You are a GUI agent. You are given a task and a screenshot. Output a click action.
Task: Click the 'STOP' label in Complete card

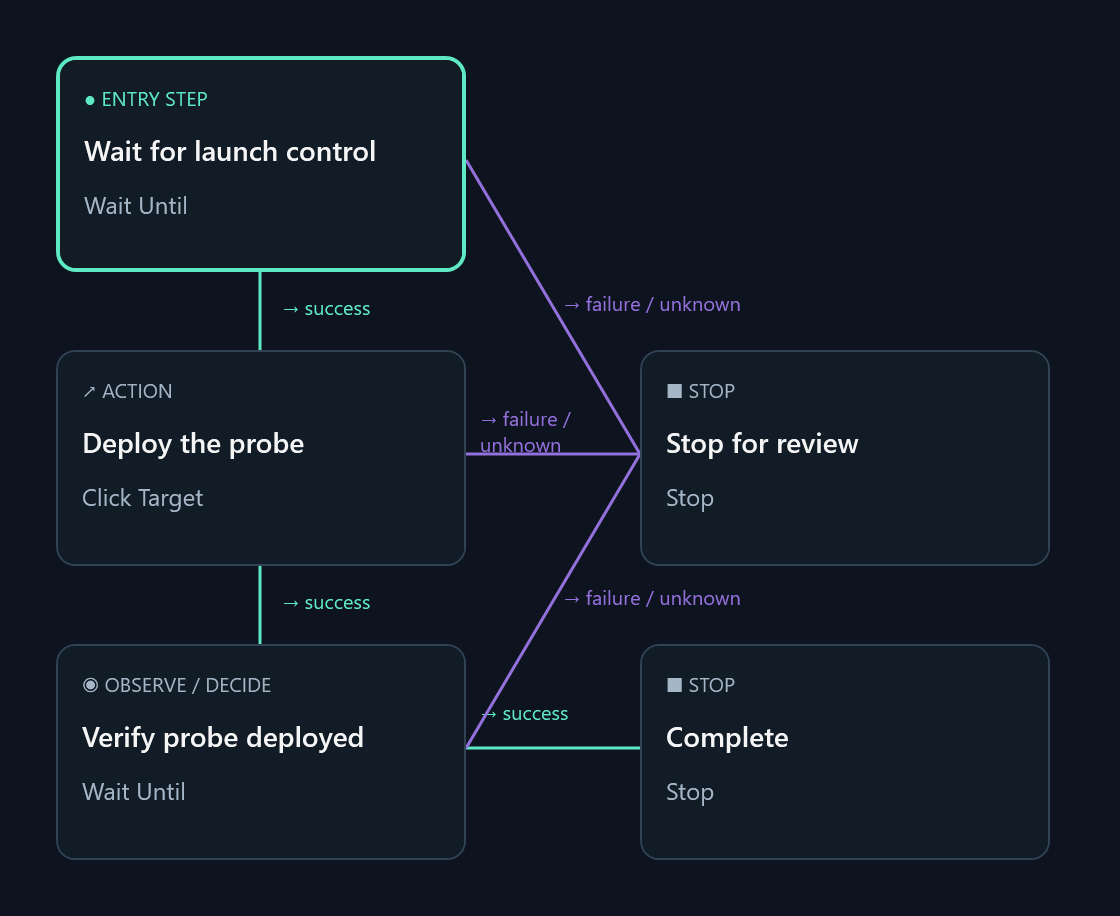click(711, 685)
